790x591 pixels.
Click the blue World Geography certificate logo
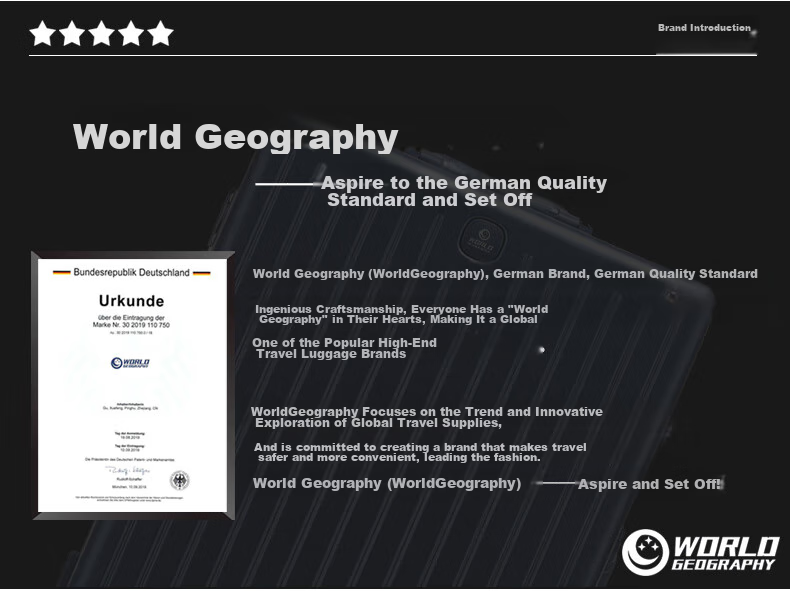point(130,363)
